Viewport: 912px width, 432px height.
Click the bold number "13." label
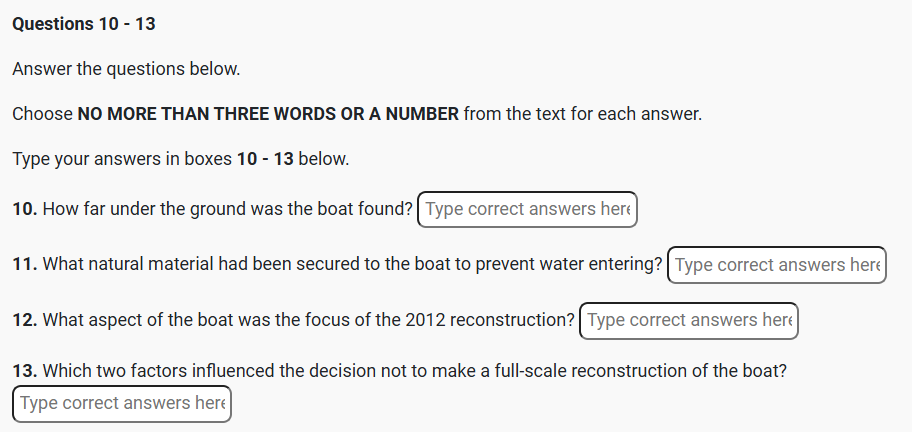point(25,371)
